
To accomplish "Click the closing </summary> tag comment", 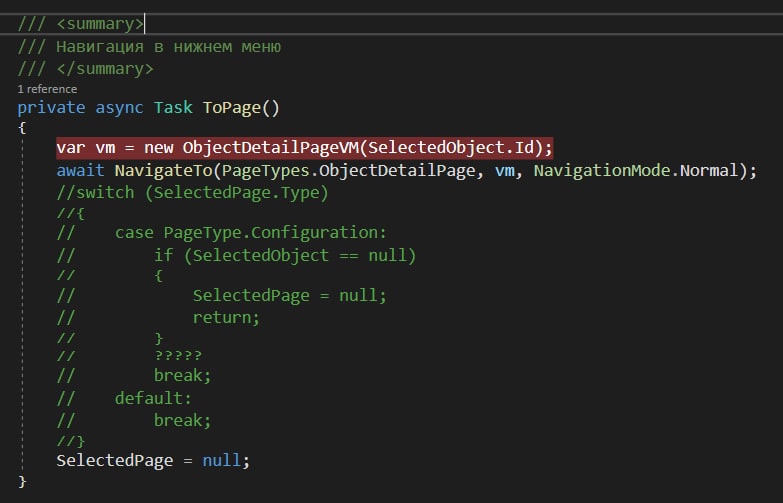I will click(85, 68).
